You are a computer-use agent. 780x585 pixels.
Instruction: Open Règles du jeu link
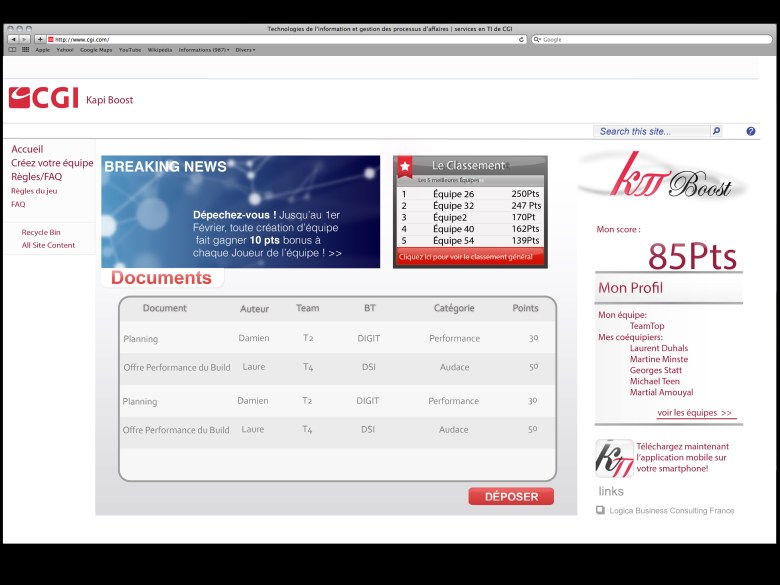(34, 191)
